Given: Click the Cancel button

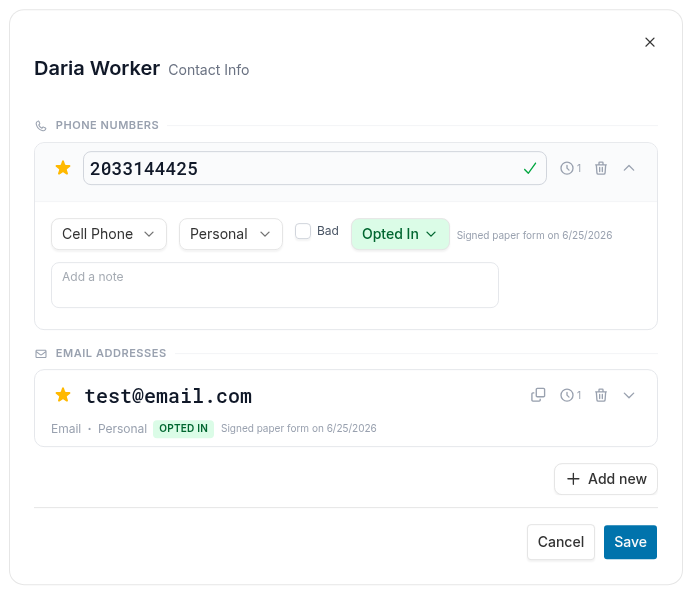Looking at the screenshot, I should (x=561, y=542).
